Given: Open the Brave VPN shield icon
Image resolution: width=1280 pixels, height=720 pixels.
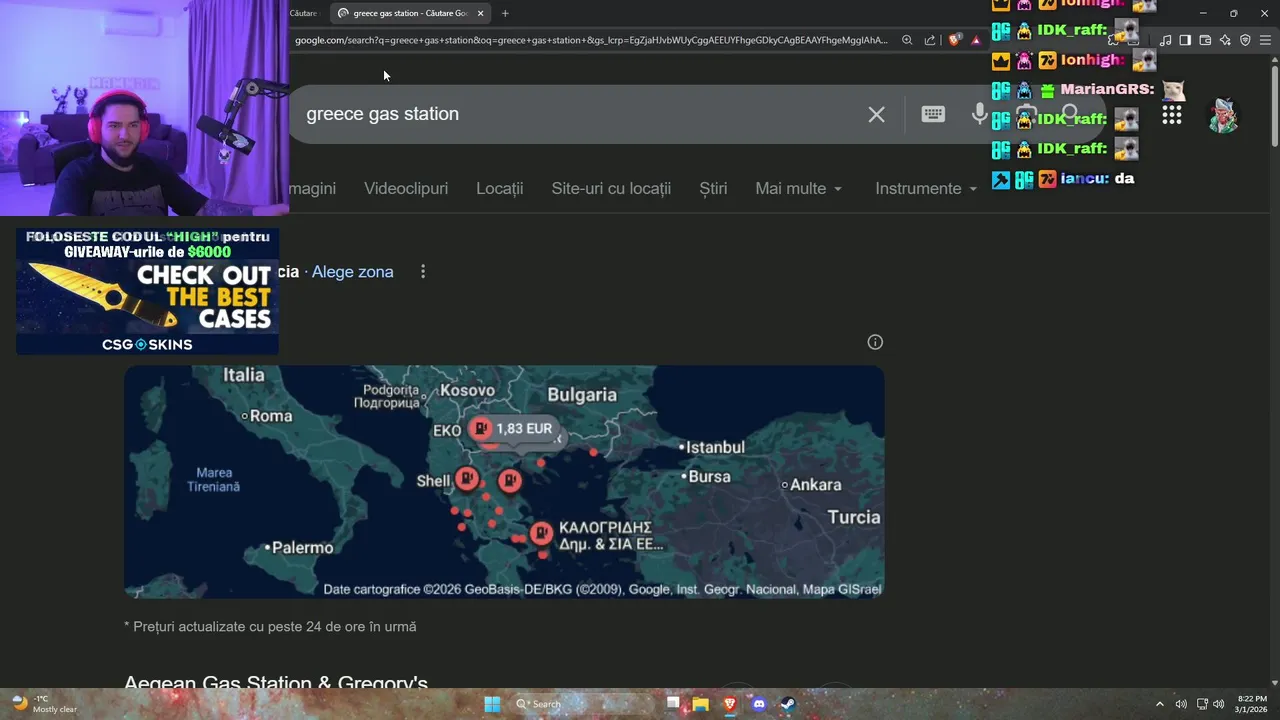Looking at the screenshot, I should 1245,40.
